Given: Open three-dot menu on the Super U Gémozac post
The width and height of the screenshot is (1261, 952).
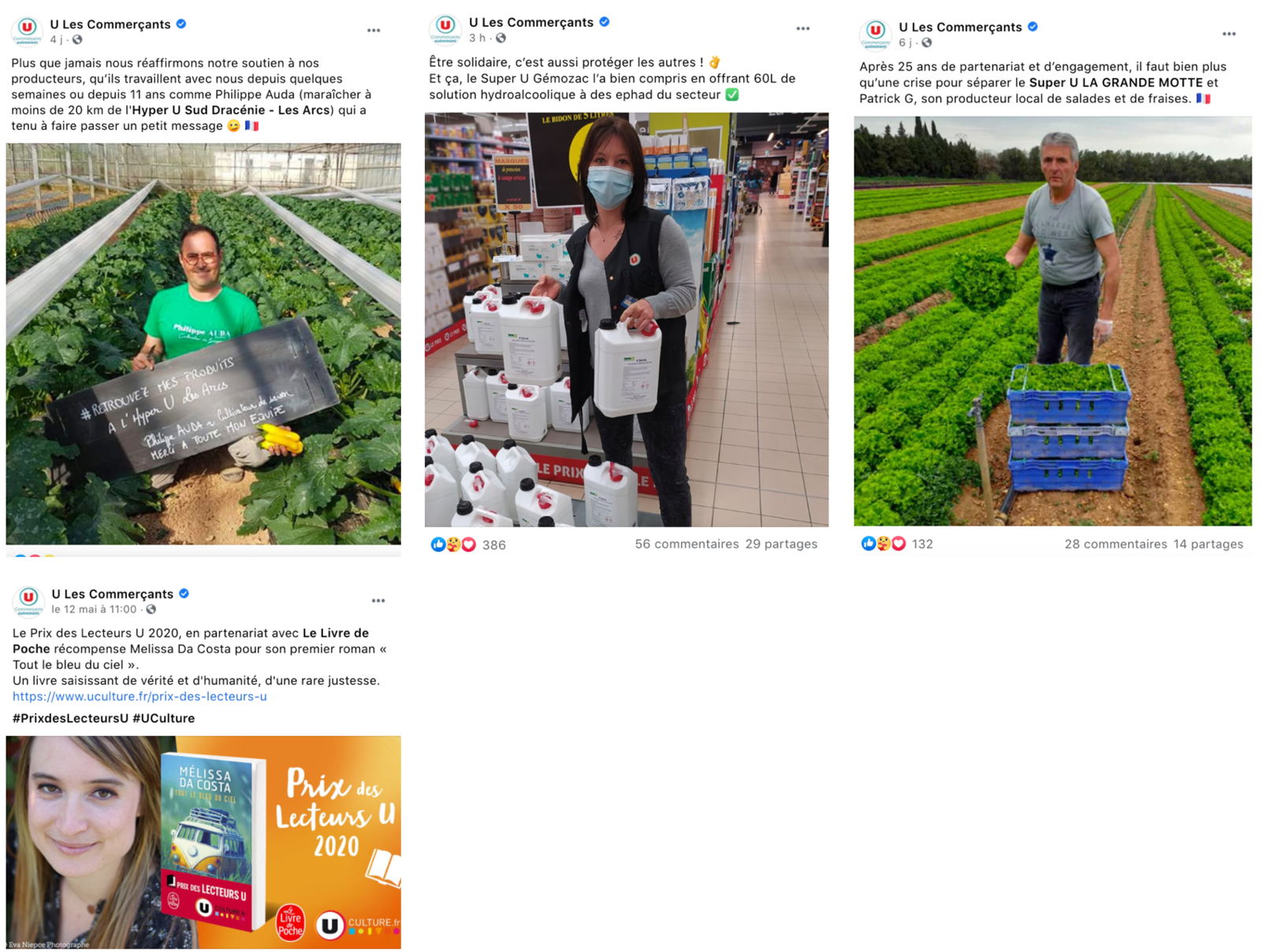Looking at the screenshot, I should [802, 28].
